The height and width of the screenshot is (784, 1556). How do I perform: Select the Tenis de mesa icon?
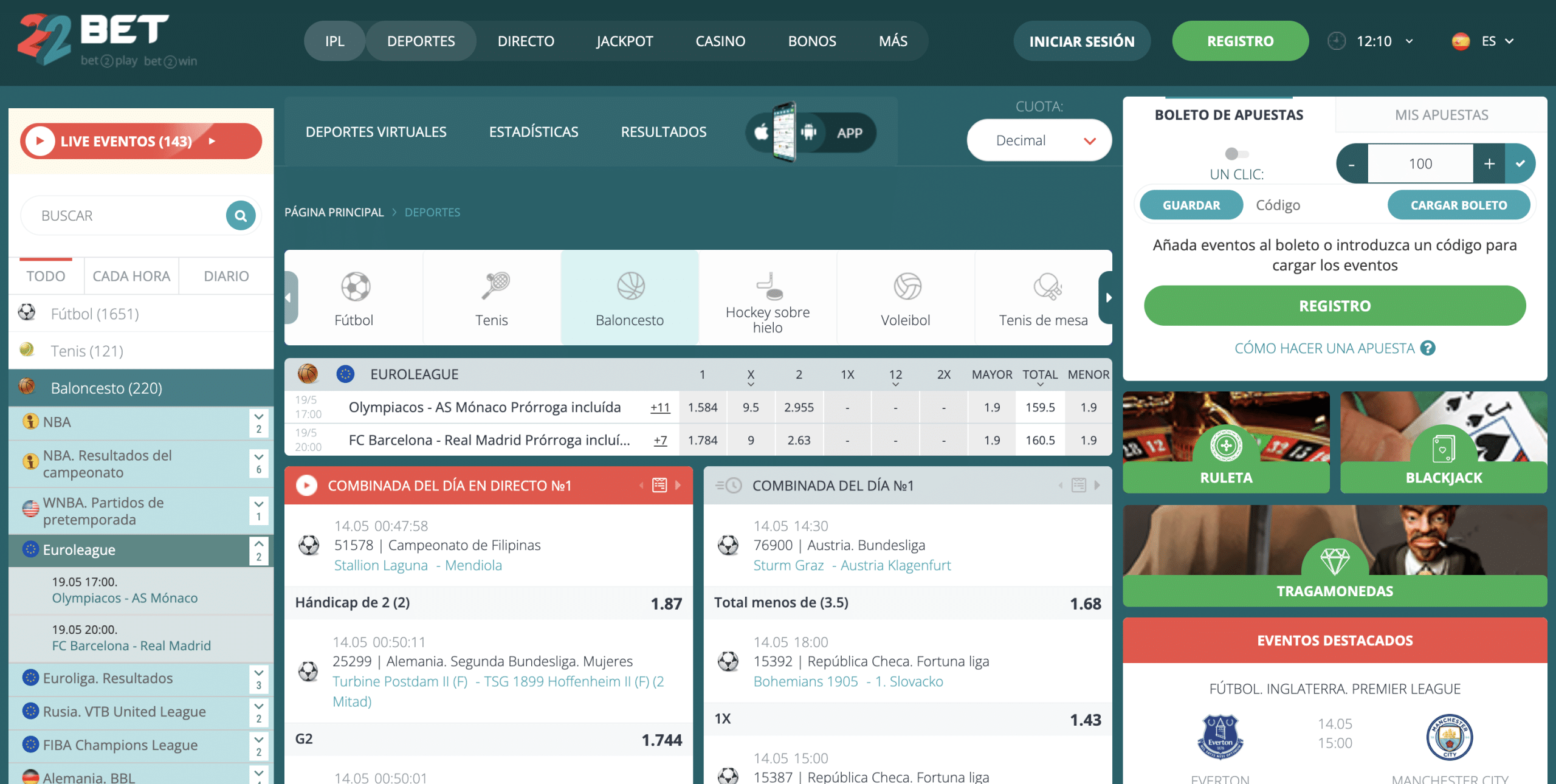coord(1048,286)
